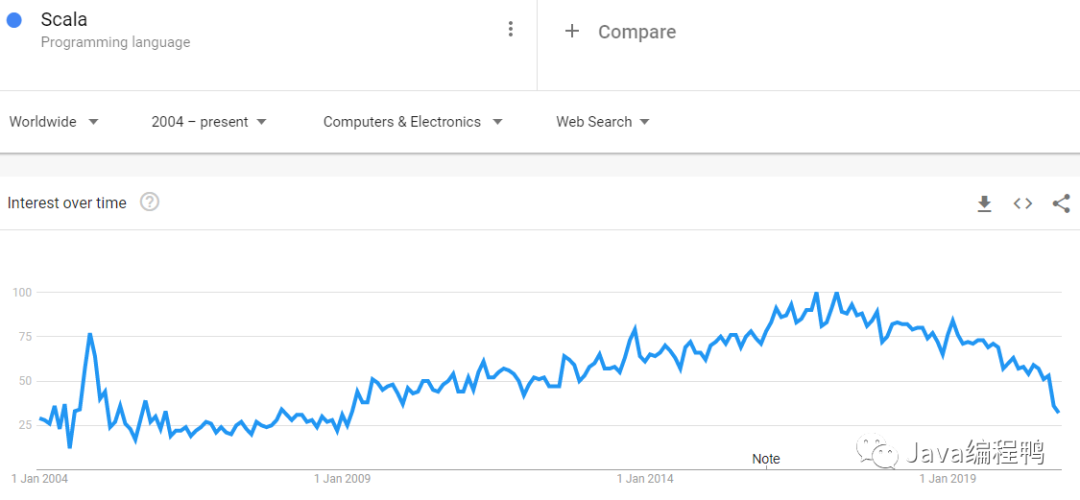Open the embed code icon
Image resolution: width=1080 pixels, height=500 pixels.
[x=1022, y=204]
